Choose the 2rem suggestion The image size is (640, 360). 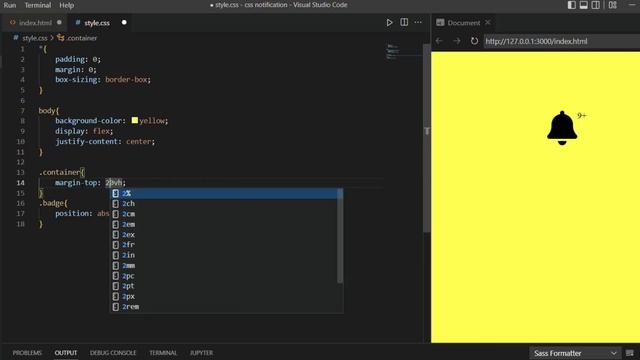coord(226,307)
